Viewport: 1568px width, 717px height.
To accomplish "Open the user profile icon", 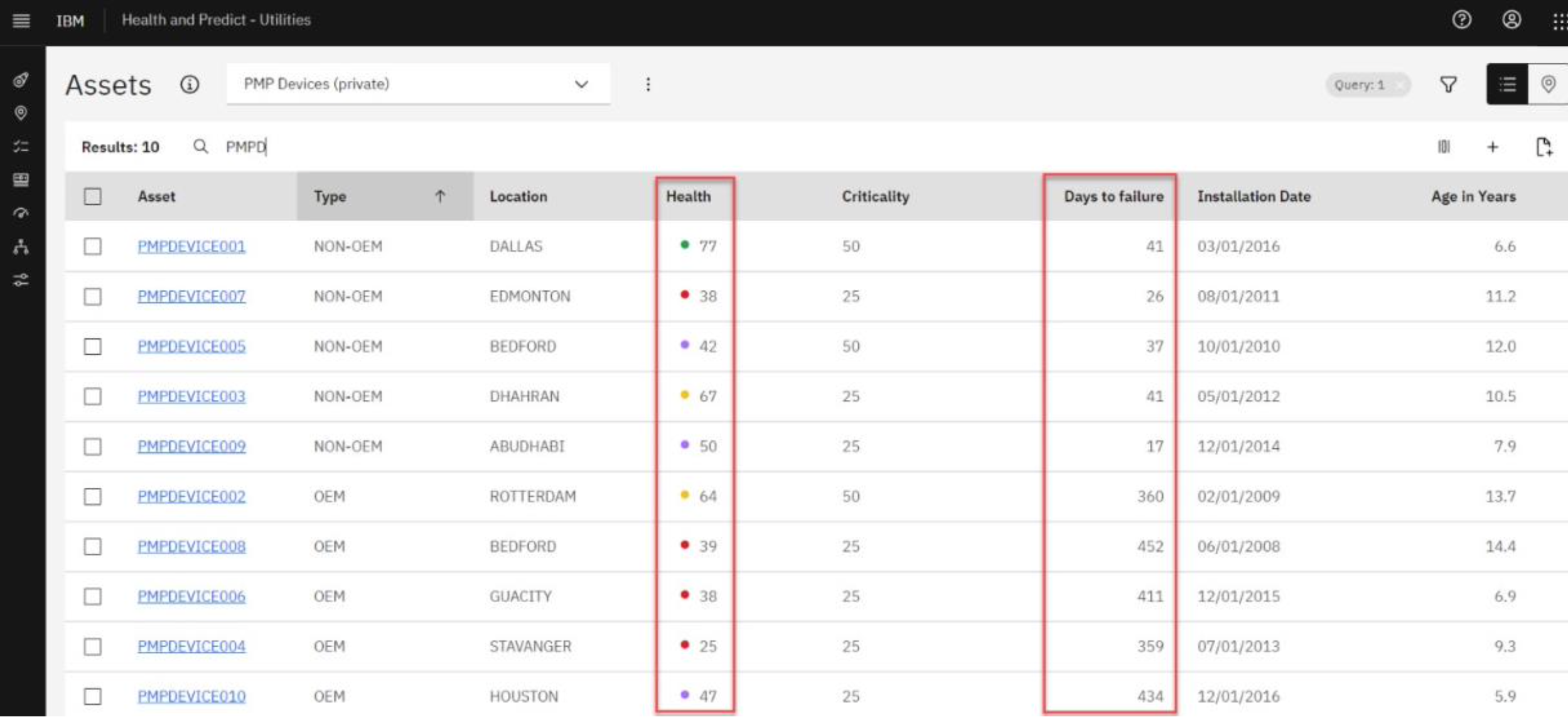I will (x=1511, y=20).
